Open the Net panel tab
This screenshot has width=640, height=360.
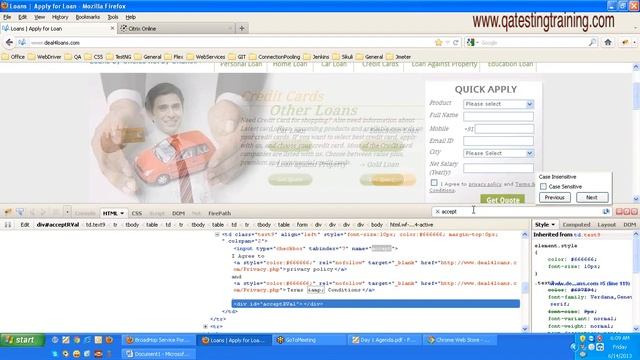coord(196,213)
